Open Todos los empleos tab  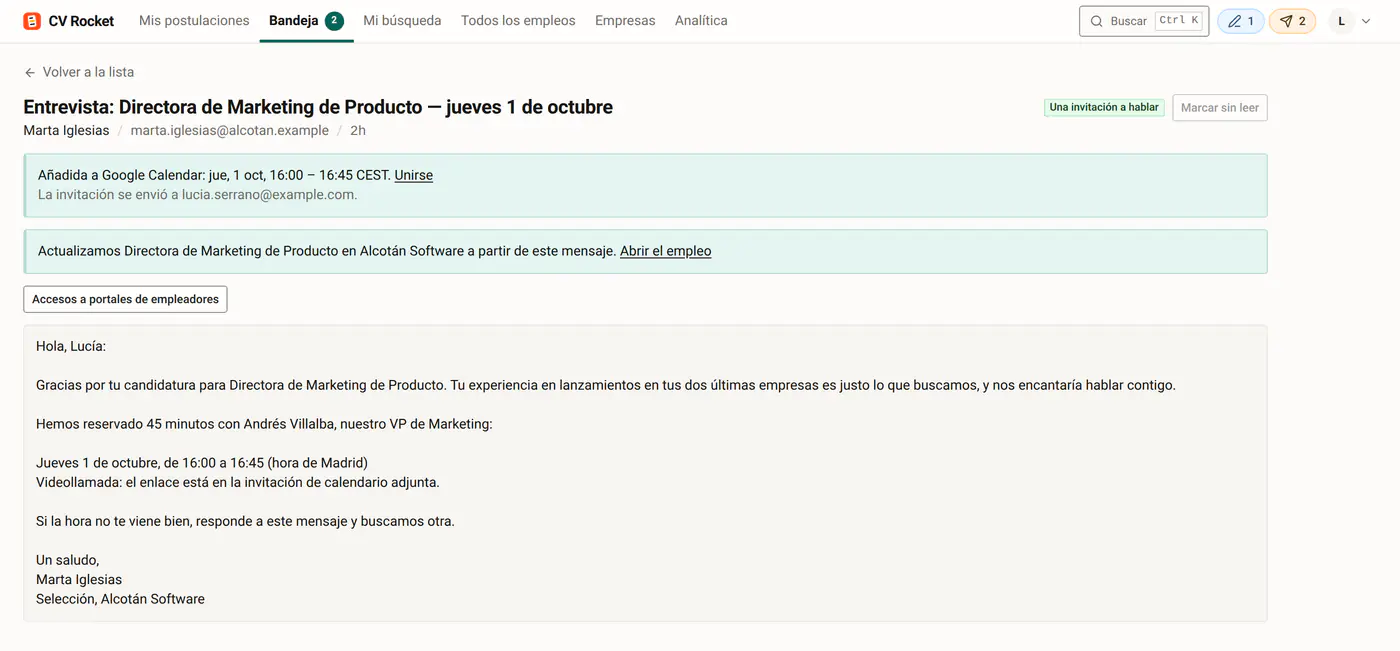tap(518, 21)
